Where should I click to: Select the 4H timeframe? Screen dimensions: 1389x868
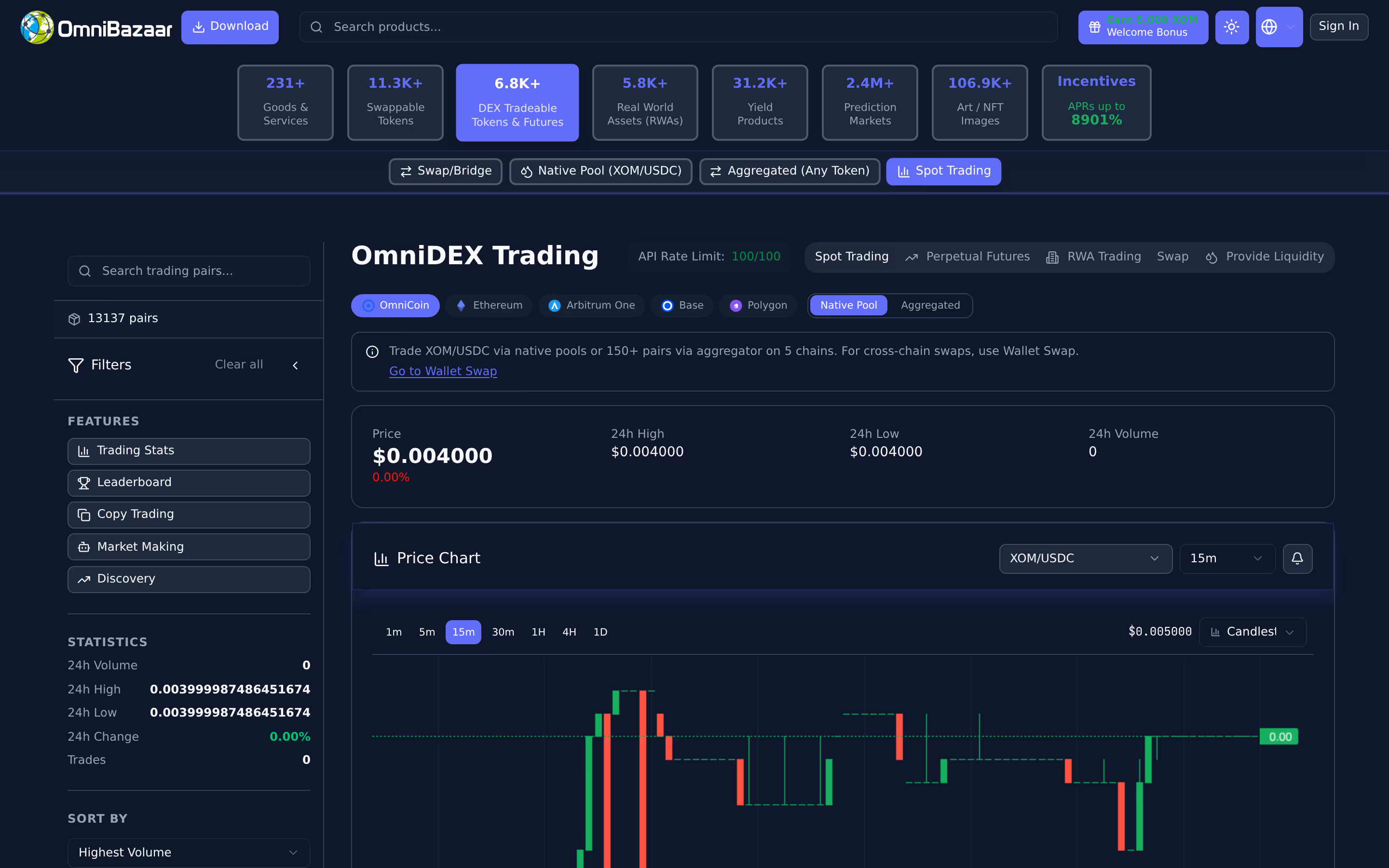tap(570, 632)
